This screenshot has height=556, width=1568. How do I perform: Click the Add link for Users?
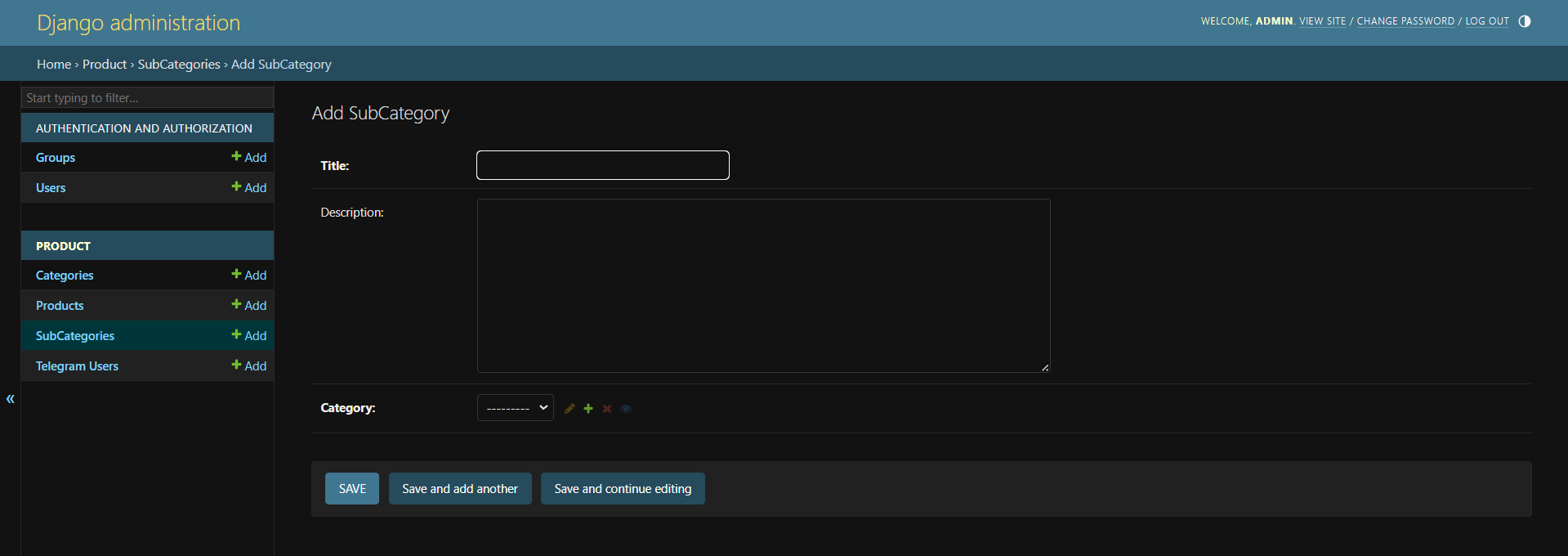pos(249,187)
